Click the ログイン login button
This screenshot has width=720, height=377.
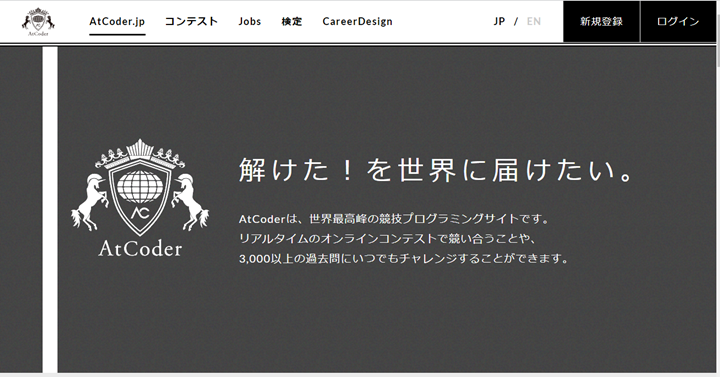point(678,22)
